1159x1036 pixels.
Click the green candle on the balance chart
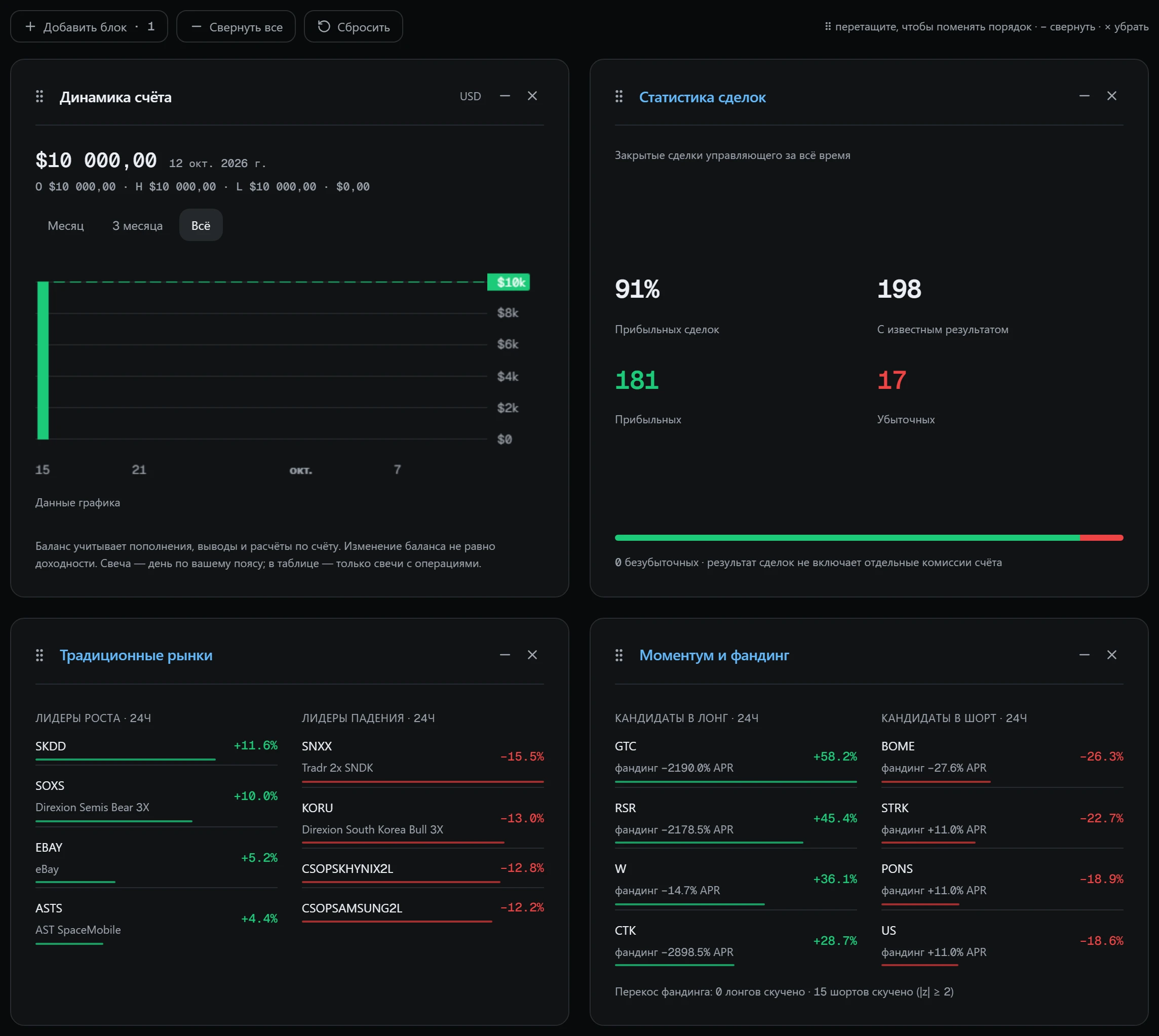point(43,360)
